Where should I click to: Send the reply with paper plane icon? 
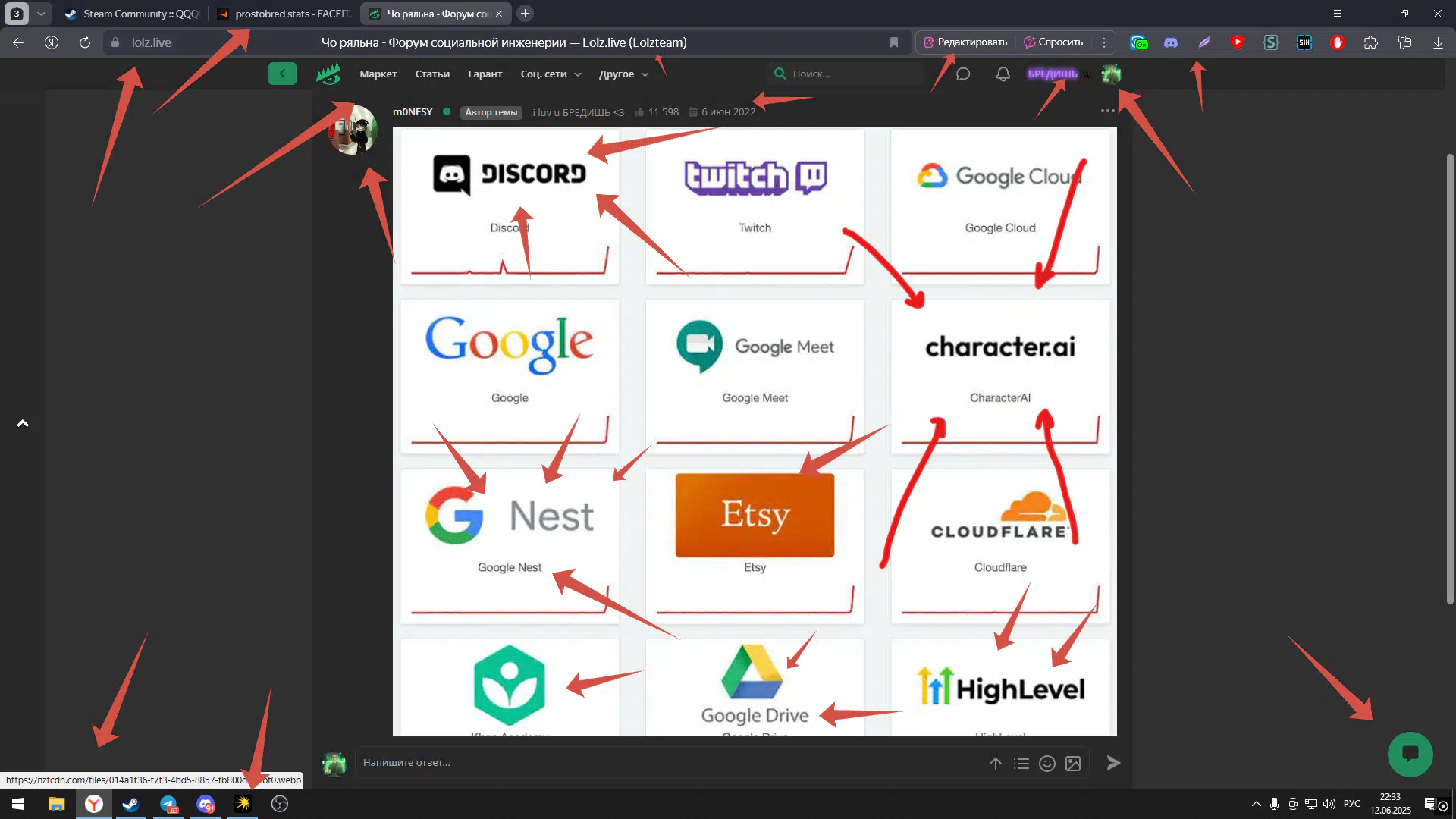1113,763
